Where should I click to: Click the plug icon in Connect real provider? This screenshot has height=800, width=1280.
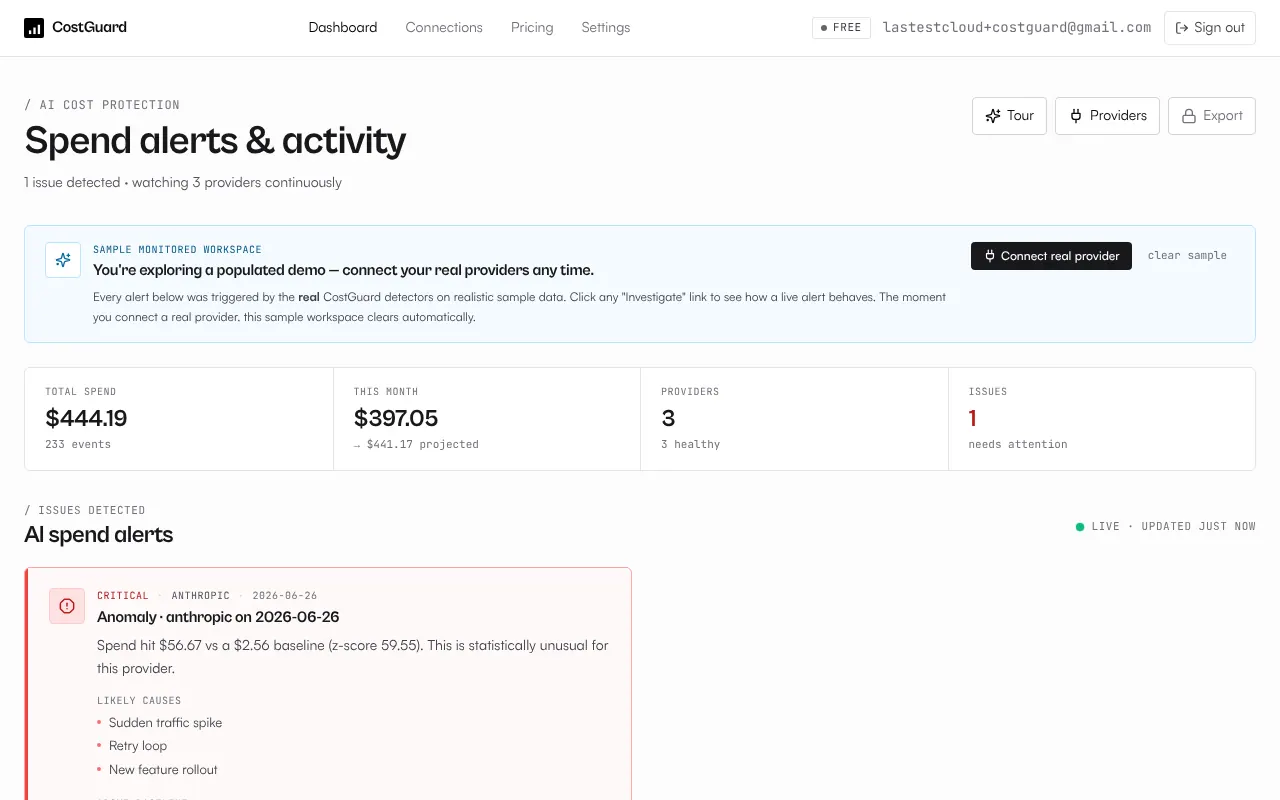coord(990,256)
